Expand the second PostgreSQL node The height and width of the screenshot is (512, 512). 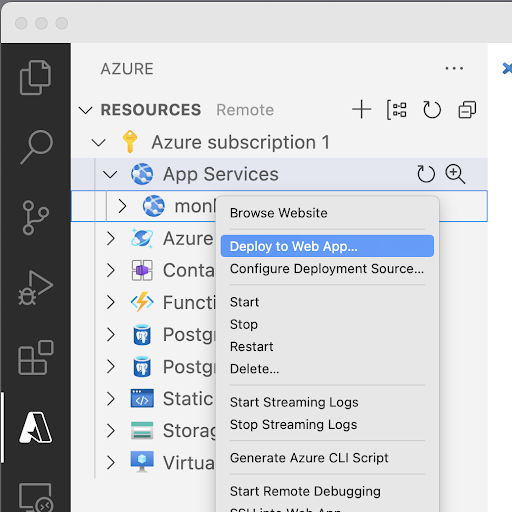tap(110, 366)
